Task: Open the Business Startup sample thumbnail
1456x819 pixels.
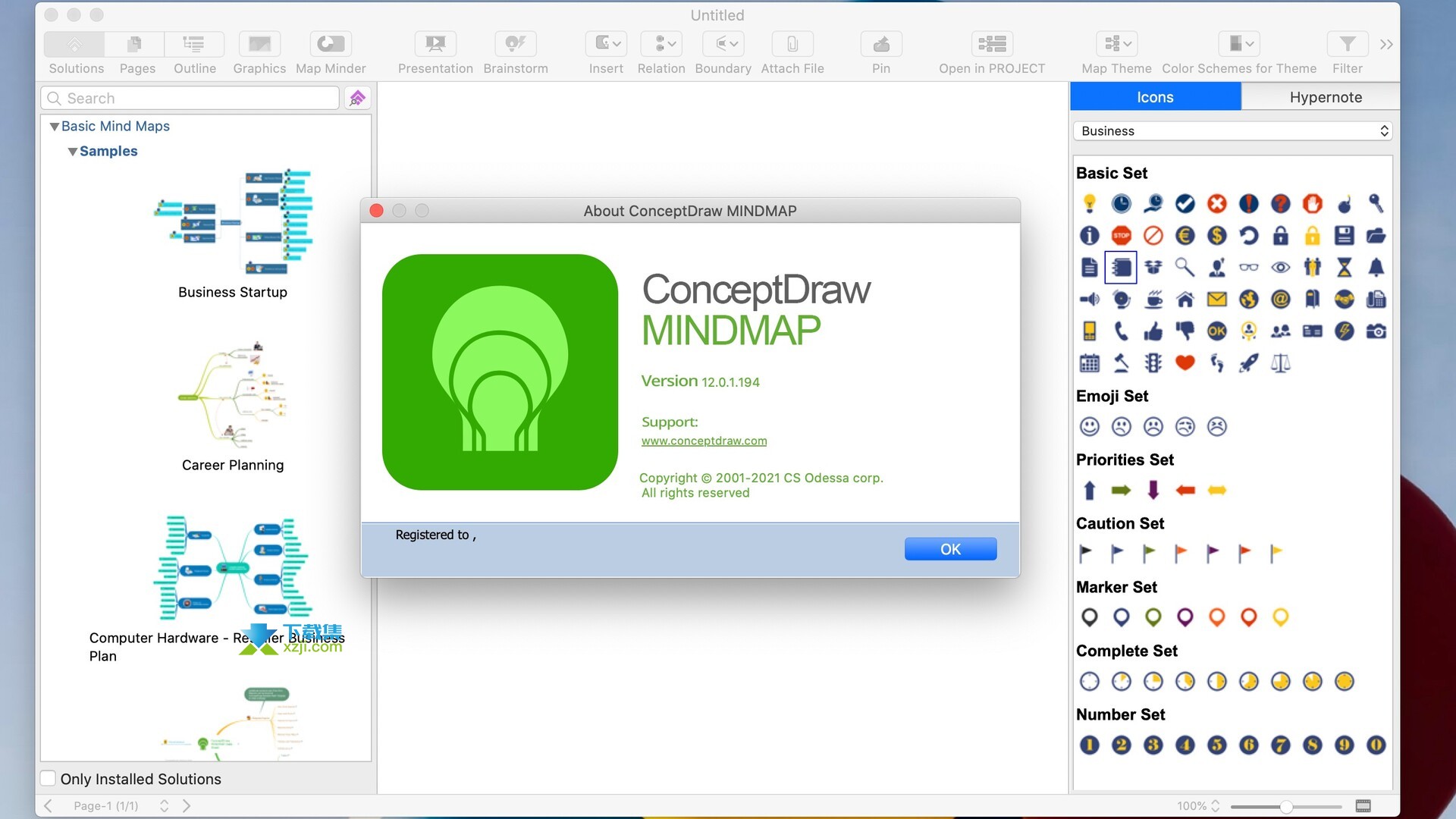Action: click(x=233, y=223)
